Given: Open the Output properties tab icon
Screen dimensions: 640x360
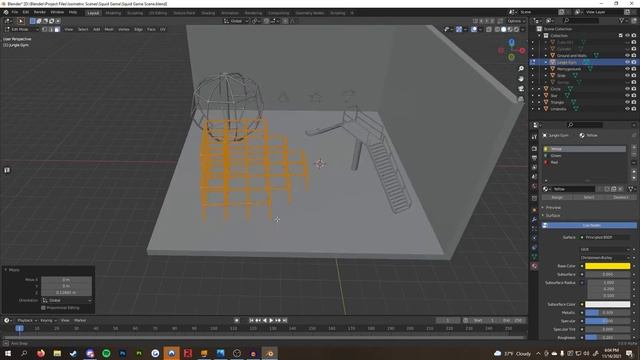Looking at the screenshot, I should pyautogui.click(x=534, y=158).
